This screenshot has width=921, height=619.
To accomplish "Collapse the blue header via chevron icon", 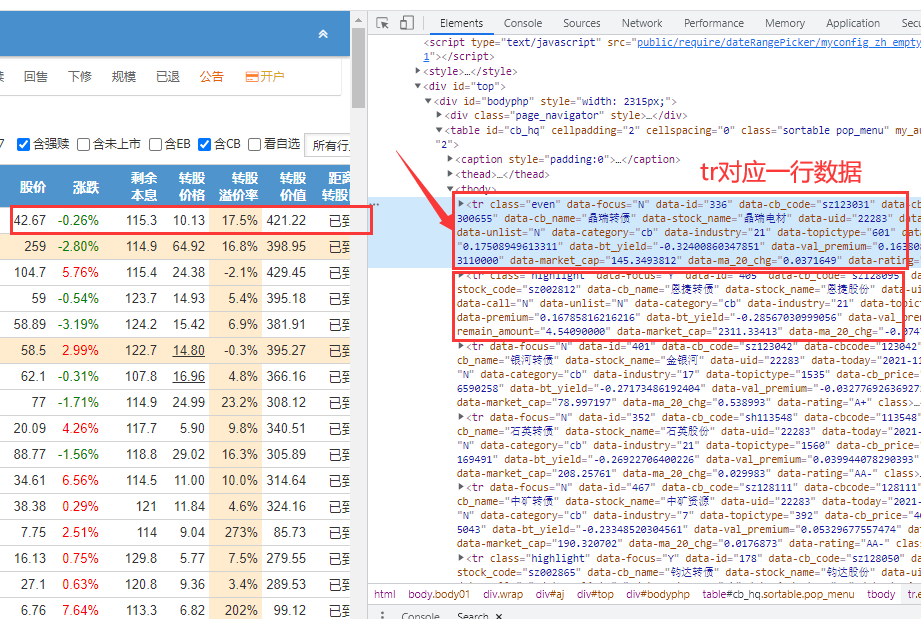I will 322,33.
